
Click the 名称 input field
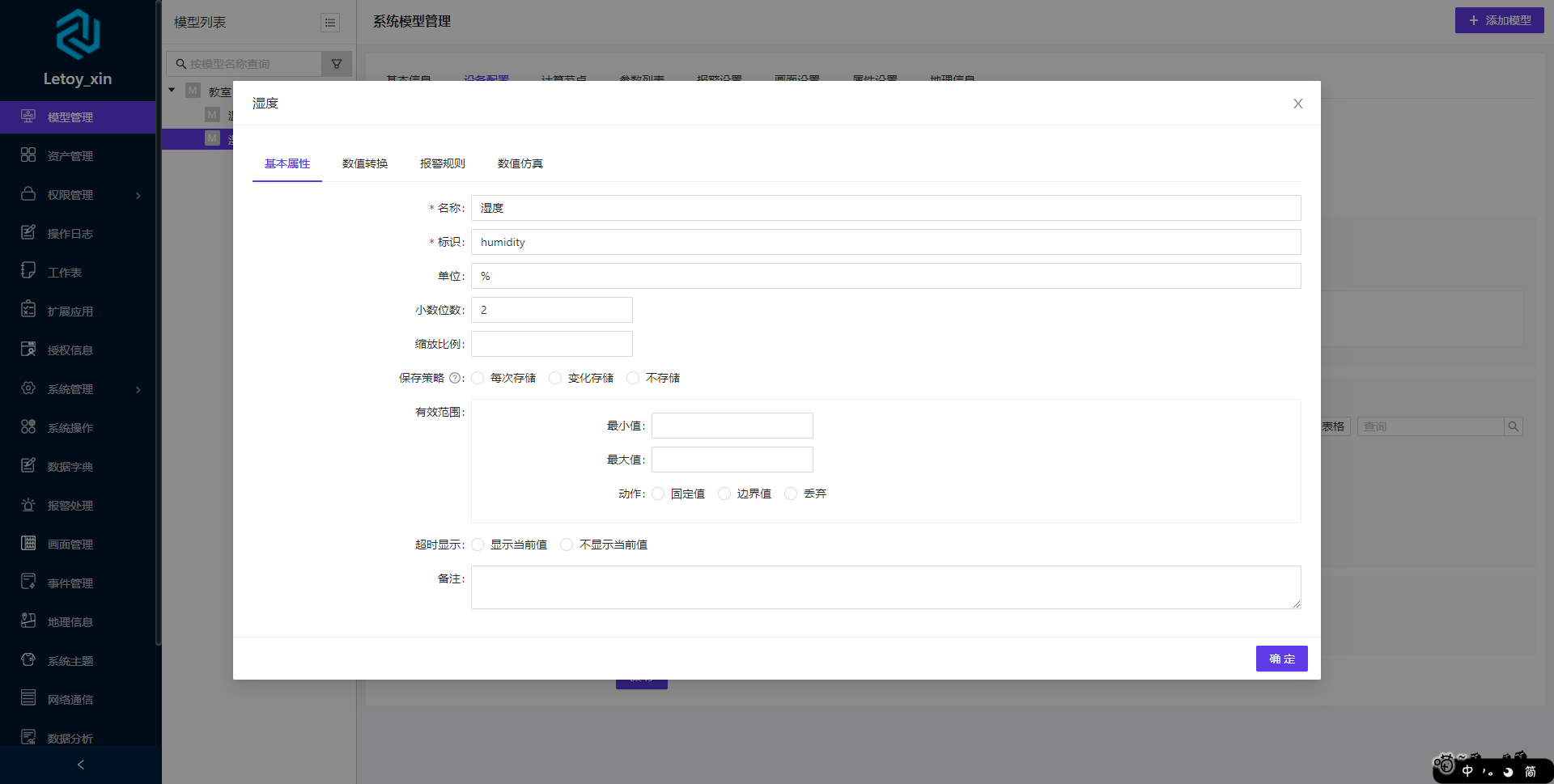click(886, 208)
